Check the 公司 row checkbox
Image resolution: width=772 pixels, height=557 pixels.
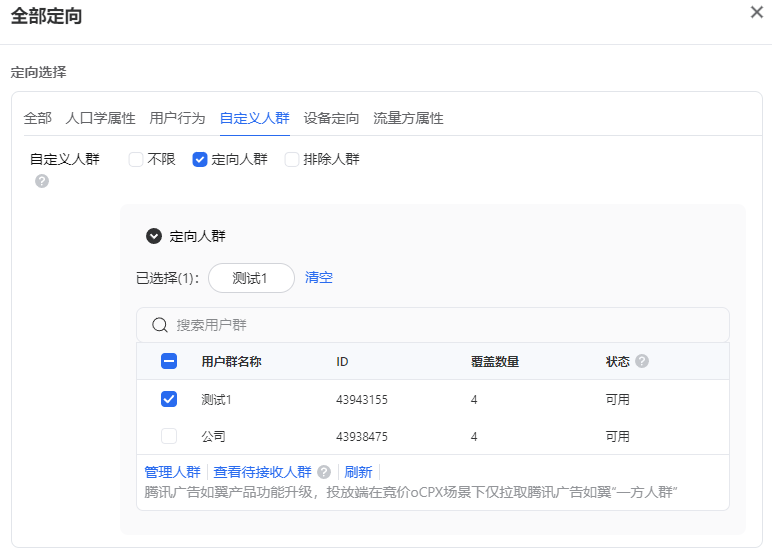[169, 436]
